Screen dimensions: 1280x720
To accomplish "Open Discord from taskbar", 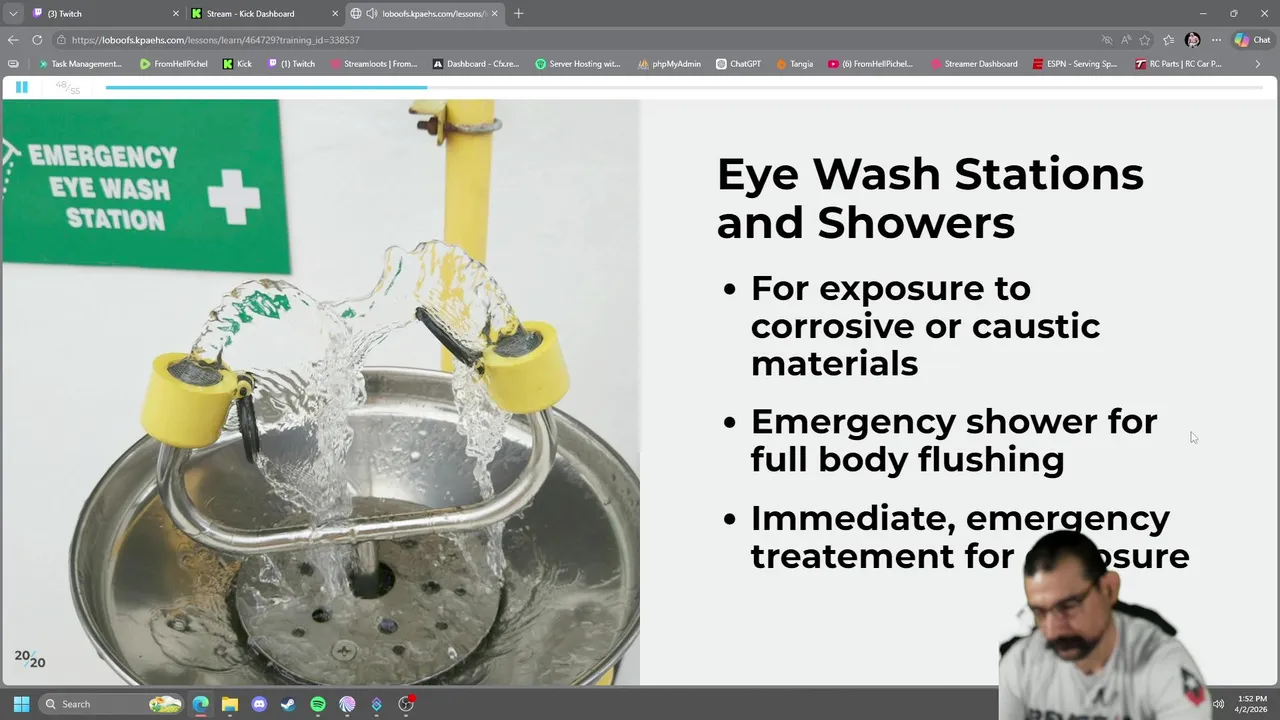I will point(259,704).
